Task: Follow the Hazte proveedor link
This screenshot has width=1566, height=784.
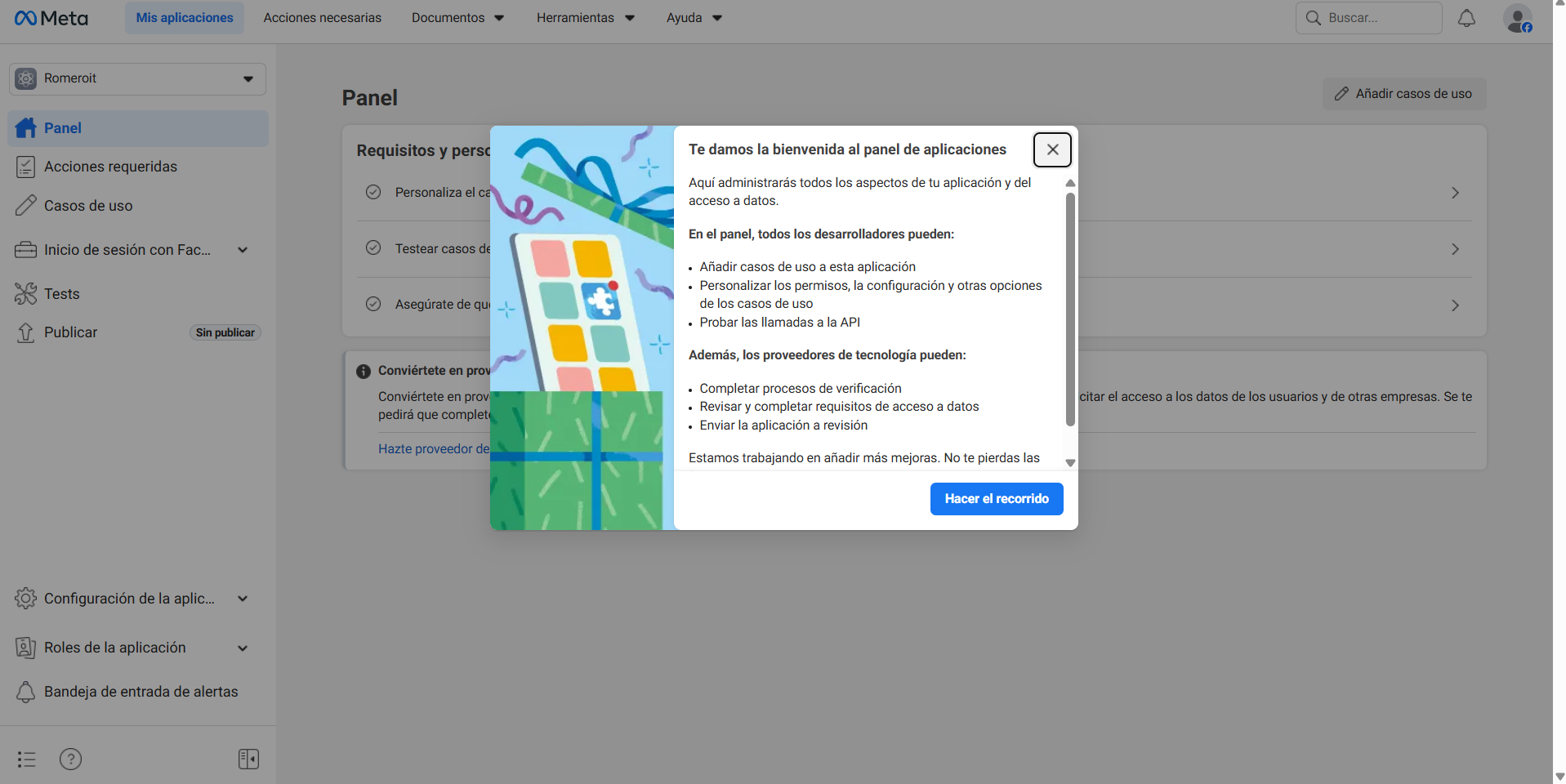Action: point(434,449)
